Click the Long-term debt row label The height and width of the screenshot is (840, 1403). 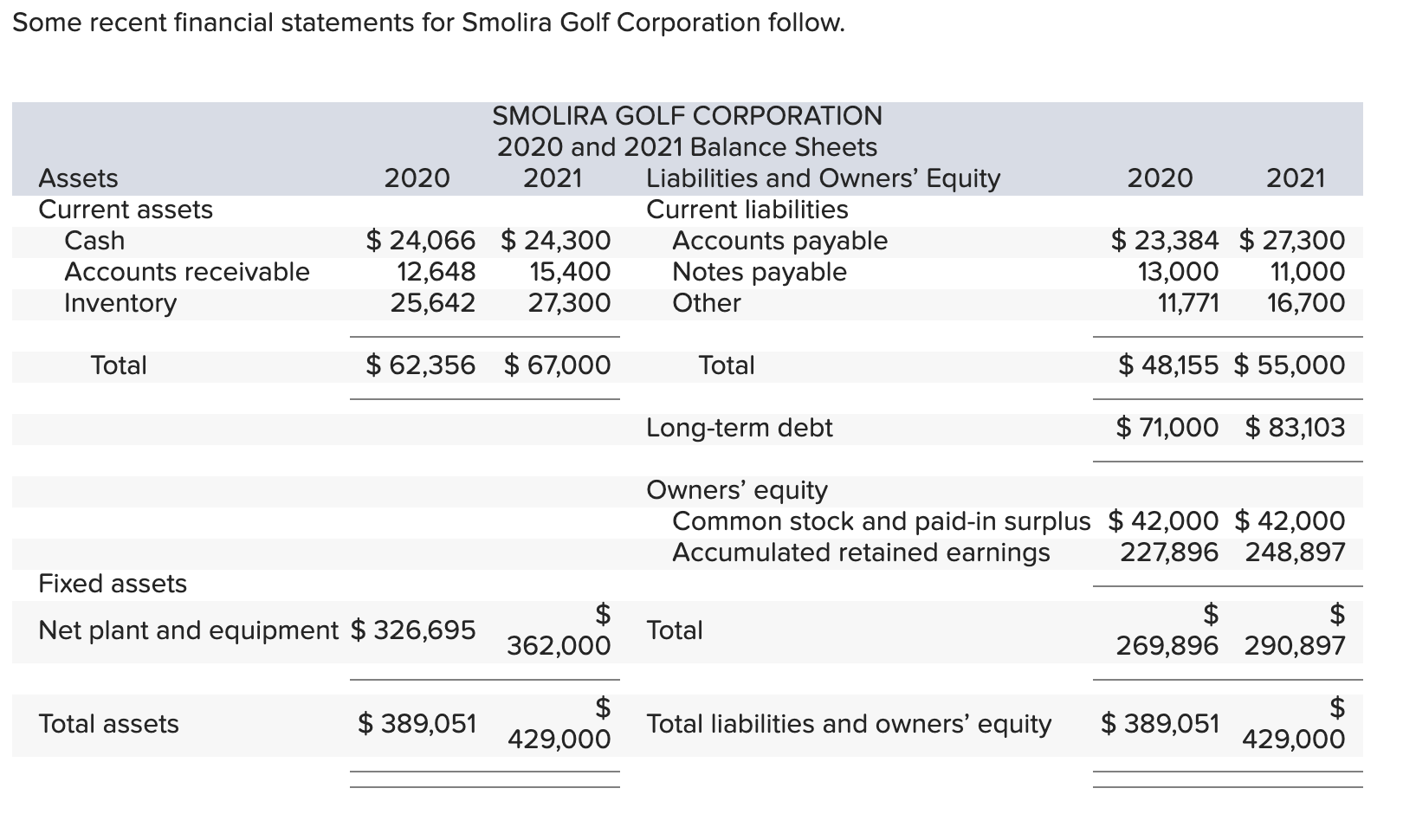(x=739, y=427)
